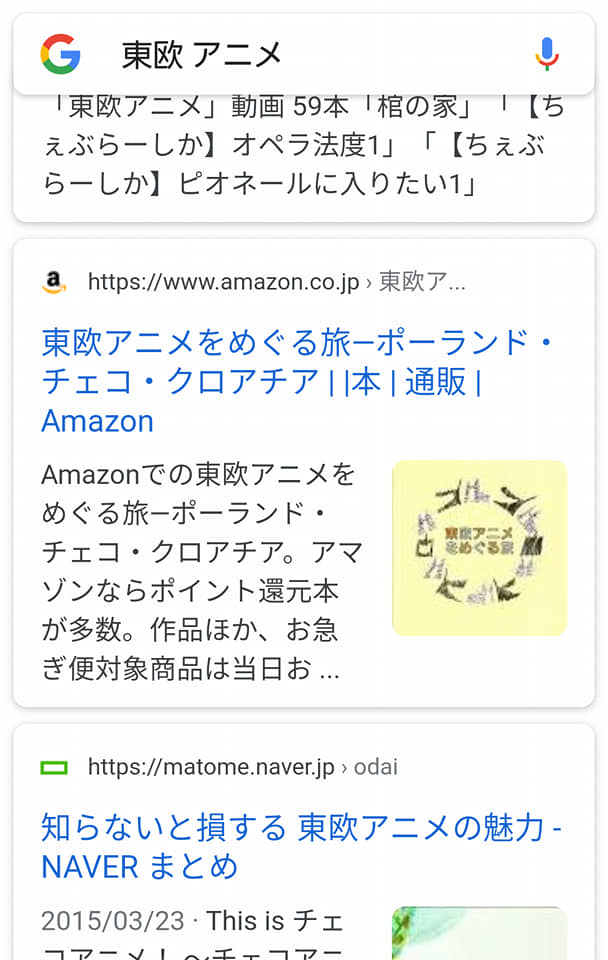This screenshot has height=960, width=608.
Task: Click the Amazon result description snippet
Action: pyautogui.click(x=203, y=572)
